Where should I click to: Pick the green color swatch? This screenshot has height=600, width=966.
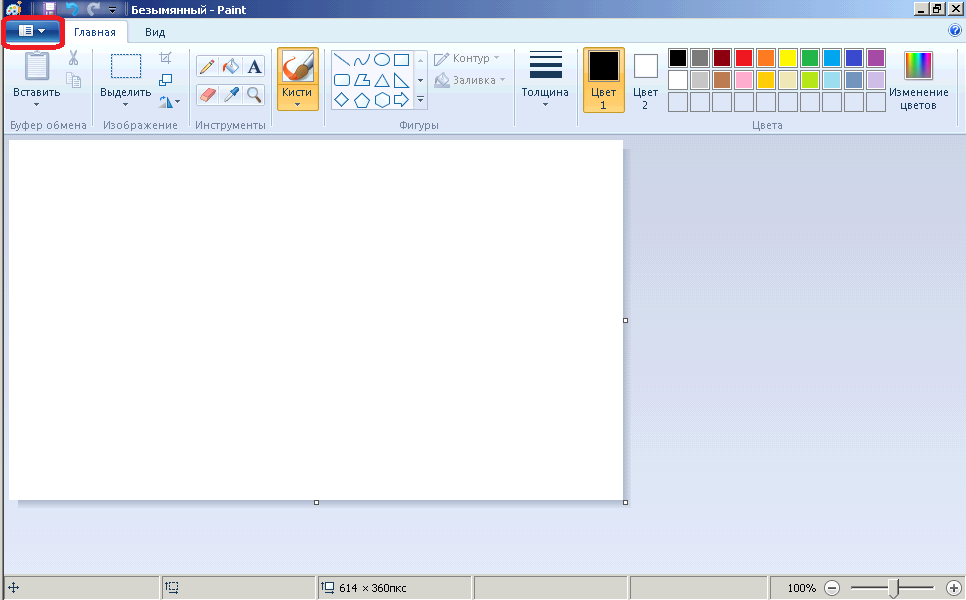point(810,58)
